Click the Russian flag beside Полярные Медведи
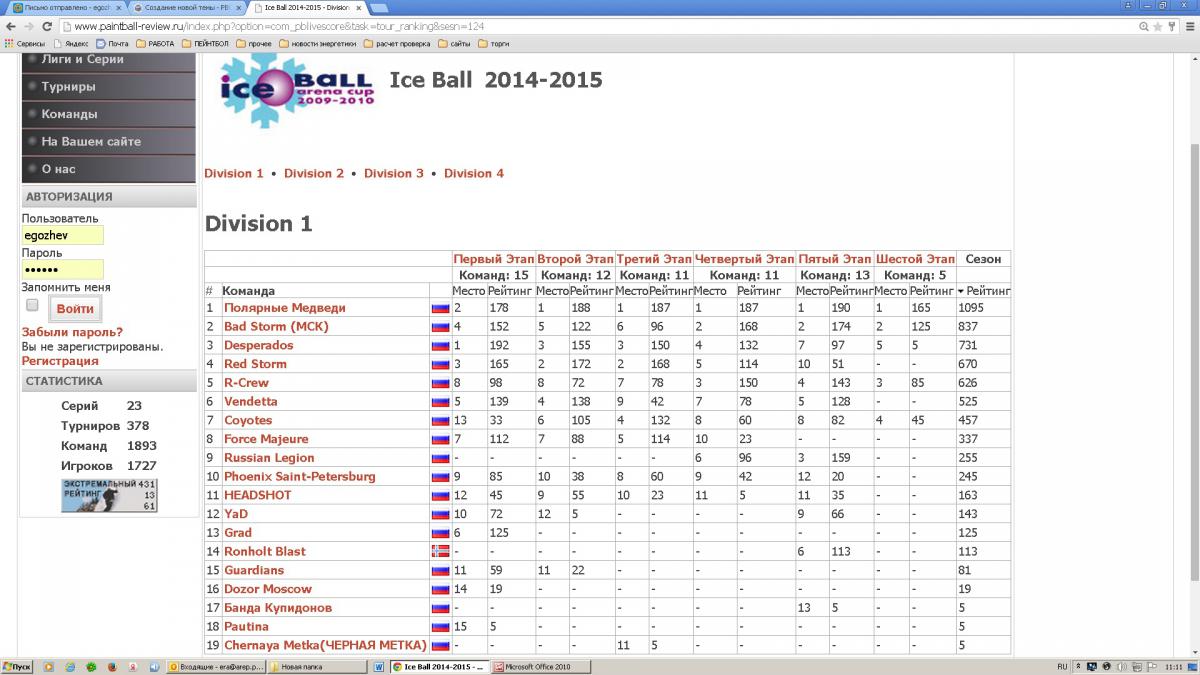The height and width of the screenshot is (675, 1200). click(439, 308)
